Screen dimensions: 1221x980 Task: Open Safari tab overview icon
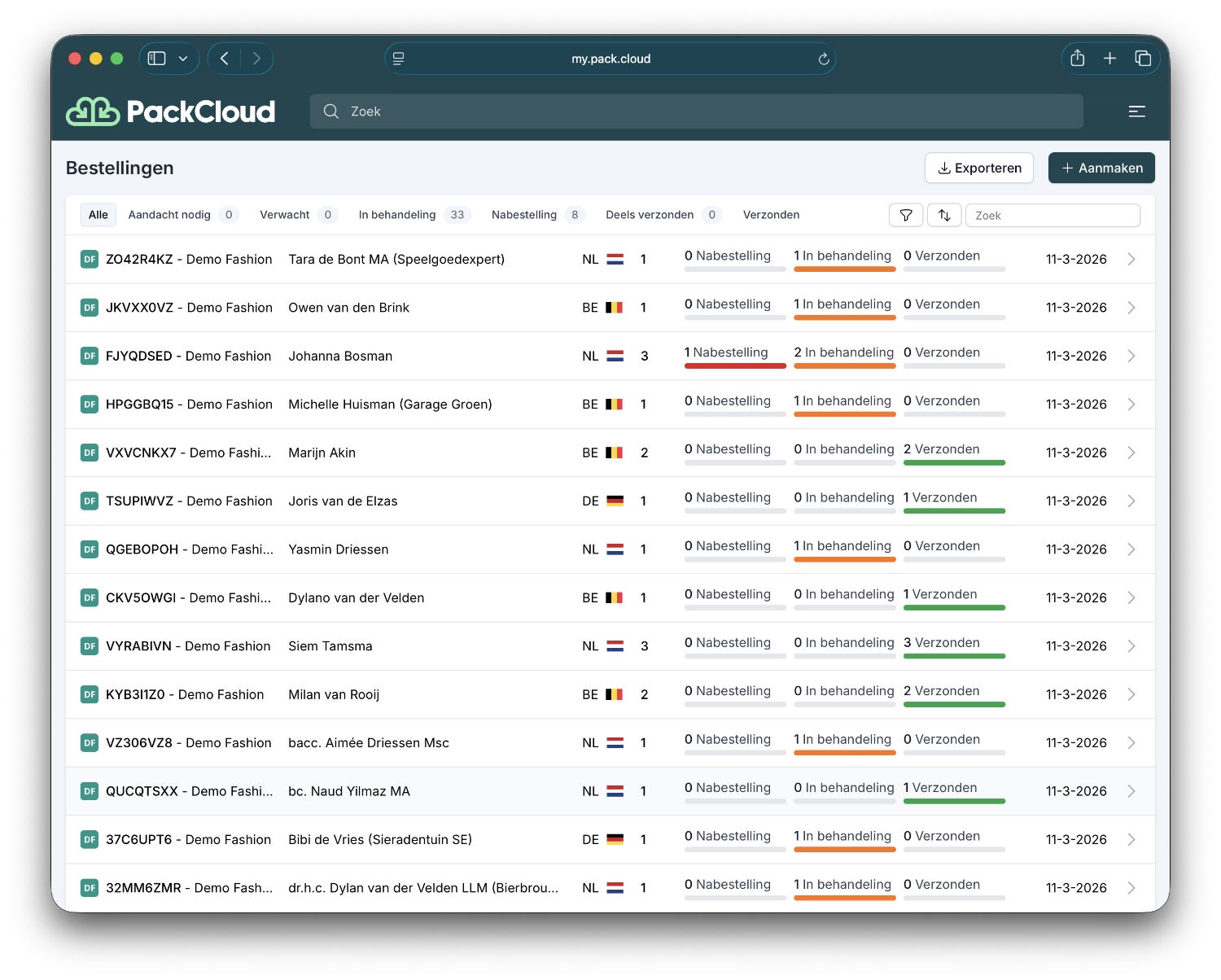coord(1143,59)
